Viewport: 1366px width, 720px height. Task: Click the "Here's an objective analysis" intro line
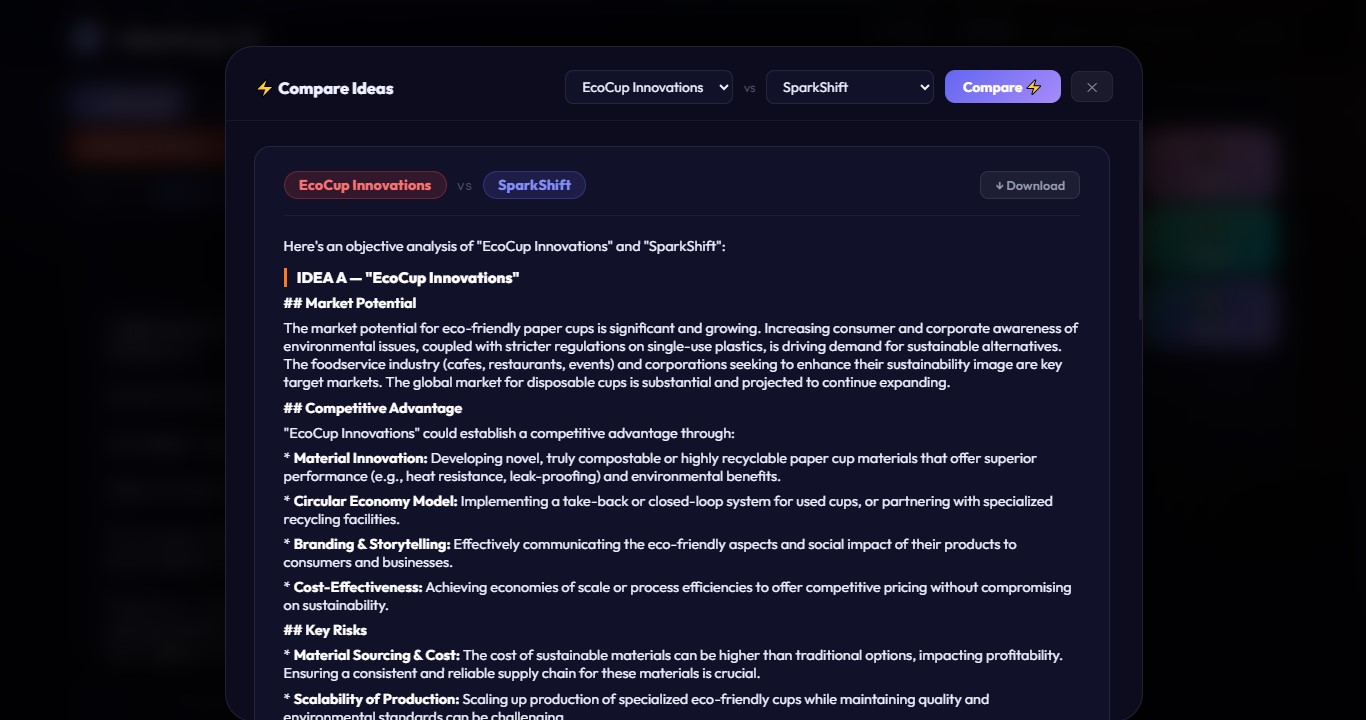click(x=505, y=246)
